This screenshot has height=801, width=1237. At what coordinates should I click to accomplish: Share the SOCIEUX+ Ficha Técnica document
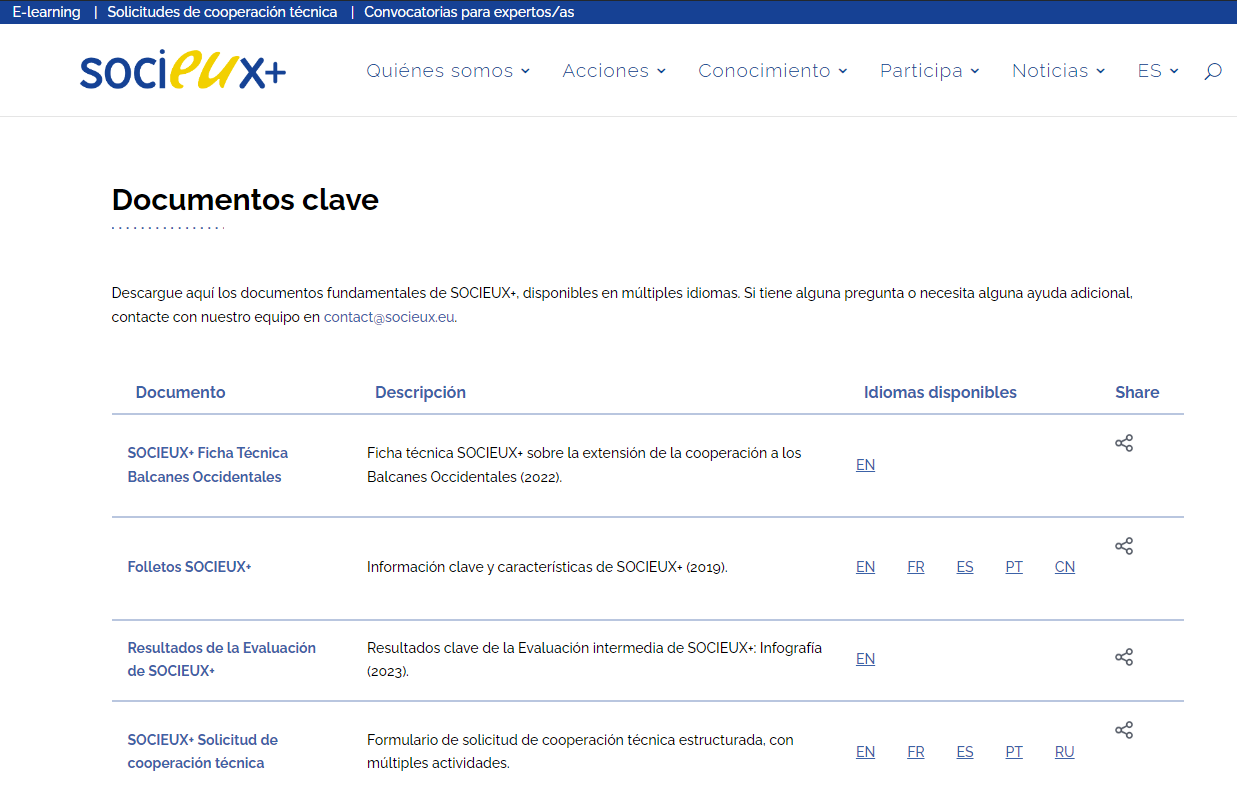[x=1124, y=442]
